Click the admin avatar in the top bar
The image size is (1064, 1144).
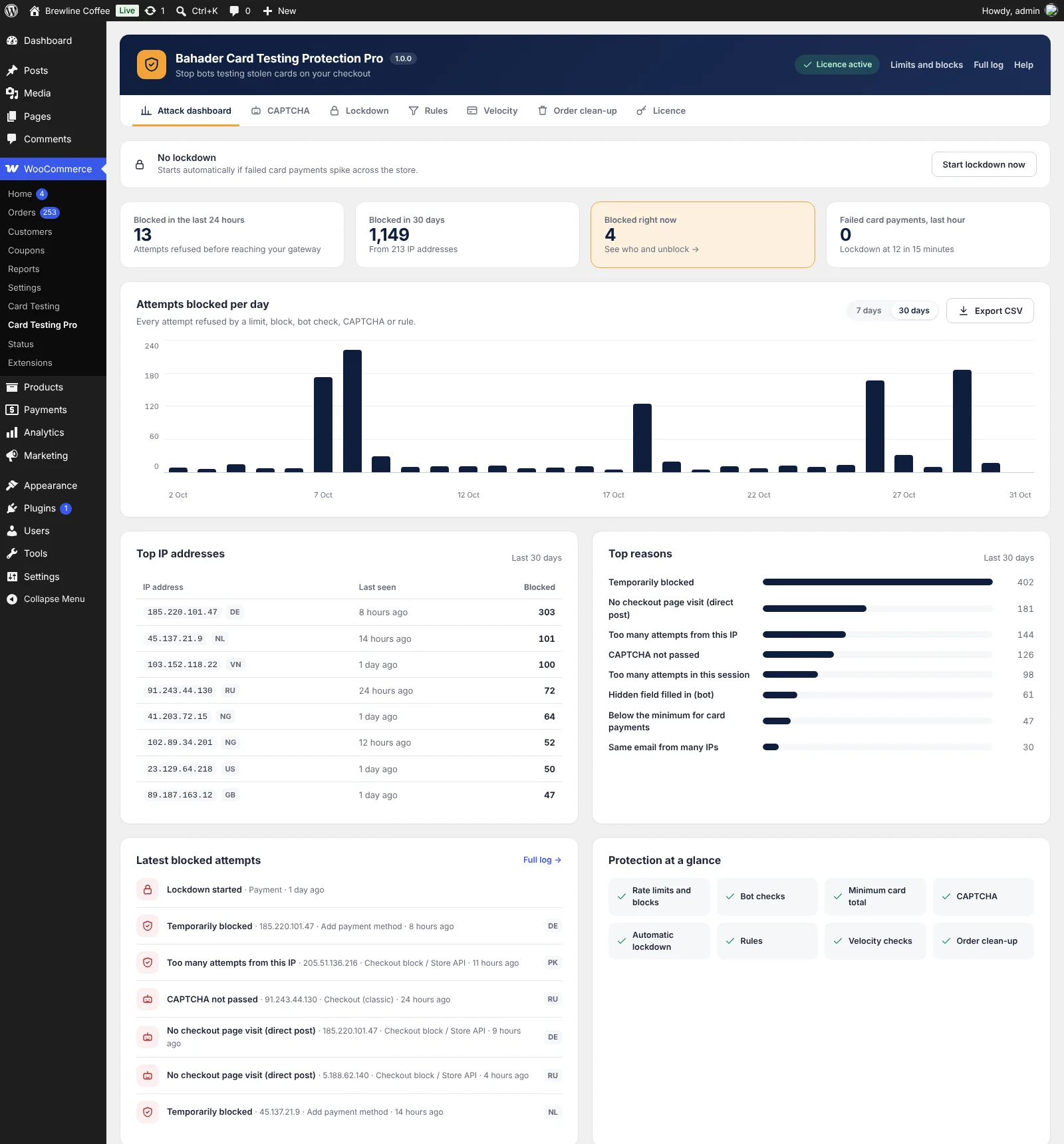[x=1051, y=11]
